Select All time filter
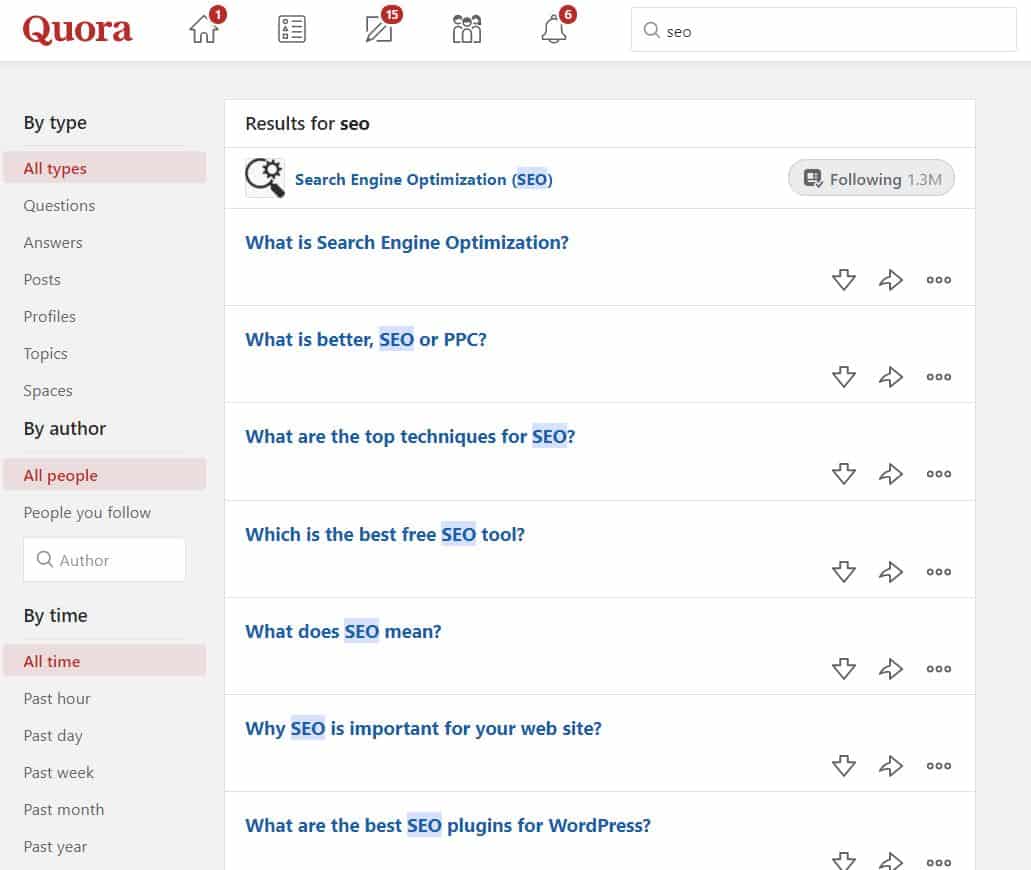1031x870 pixels. tap(105, 661)
